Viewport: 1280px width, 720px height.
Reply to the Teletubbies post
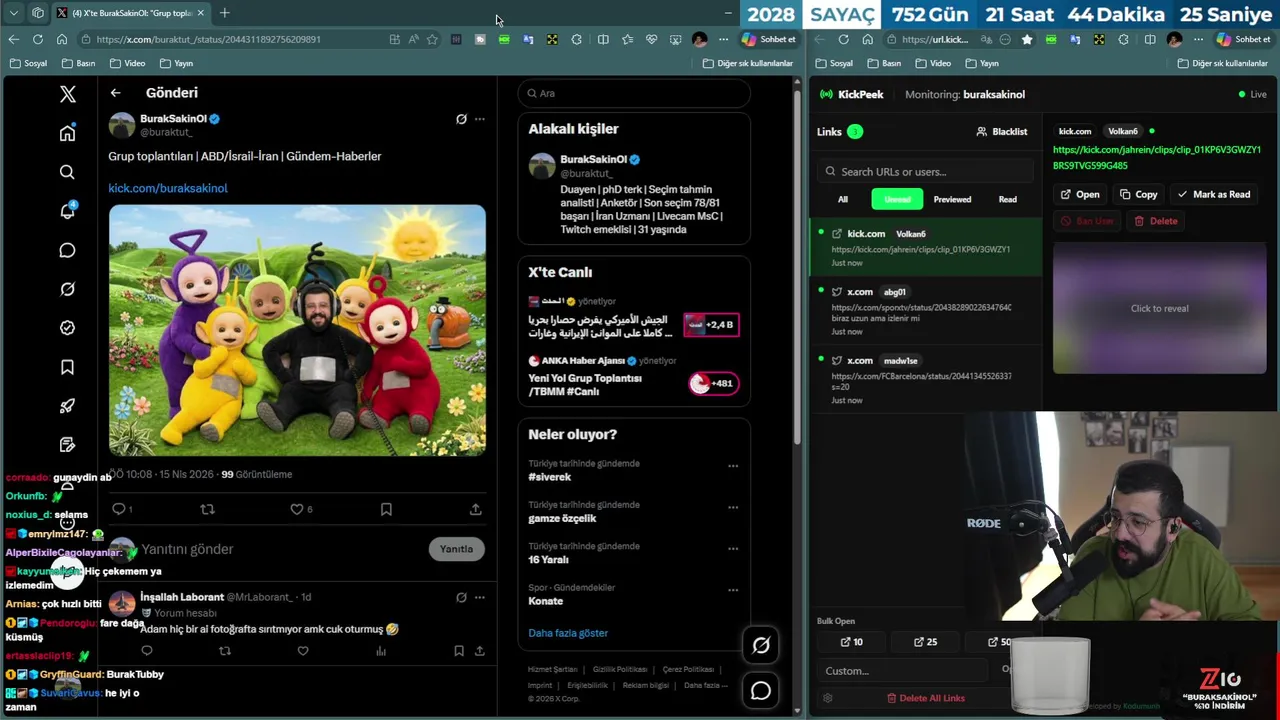(x=119, y=509)
